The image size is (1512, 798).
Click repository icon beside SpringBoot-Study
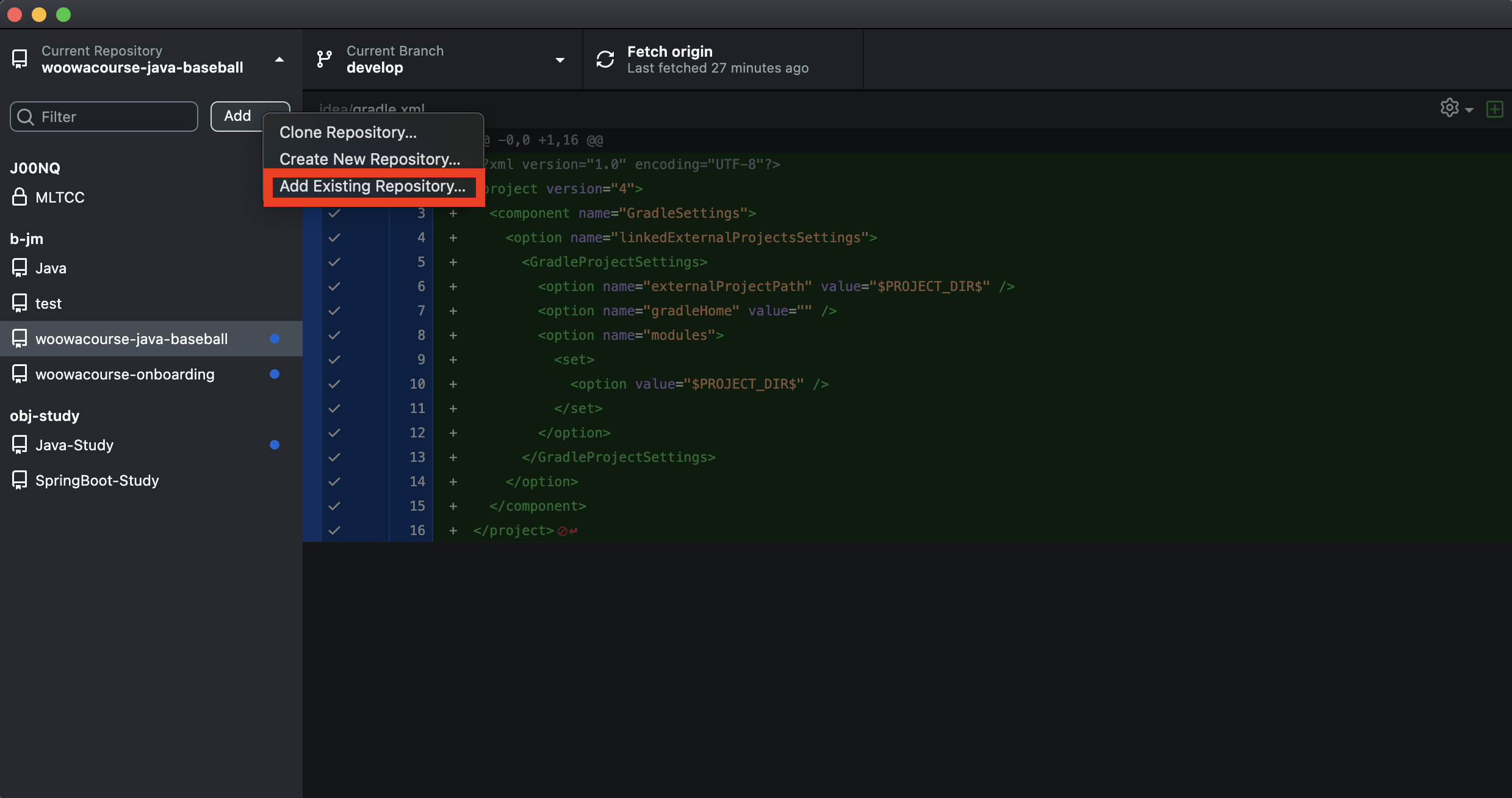point(20,480)
